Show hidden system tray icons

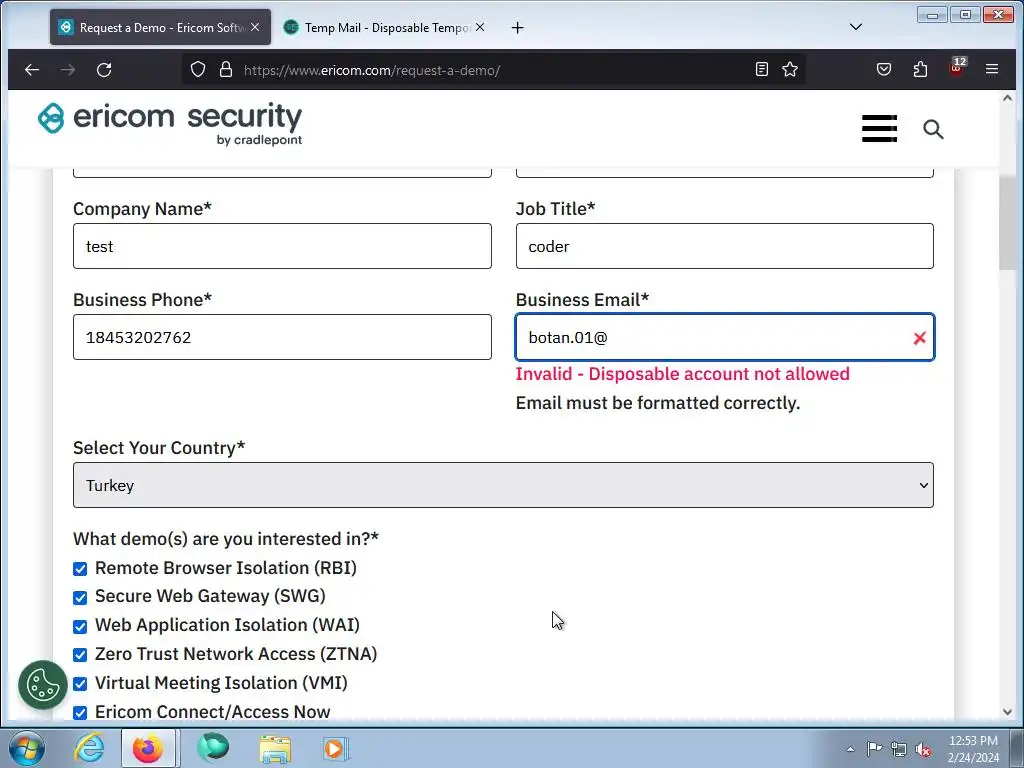click(850, 749)
